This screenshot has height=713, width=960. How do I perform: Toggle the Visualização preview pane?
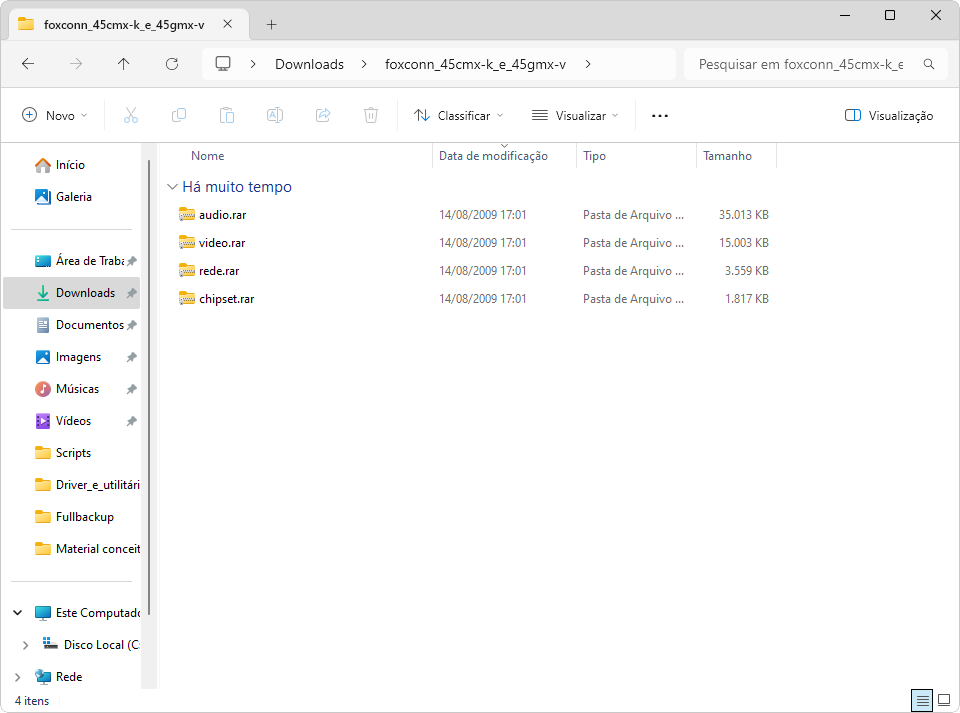889,116
